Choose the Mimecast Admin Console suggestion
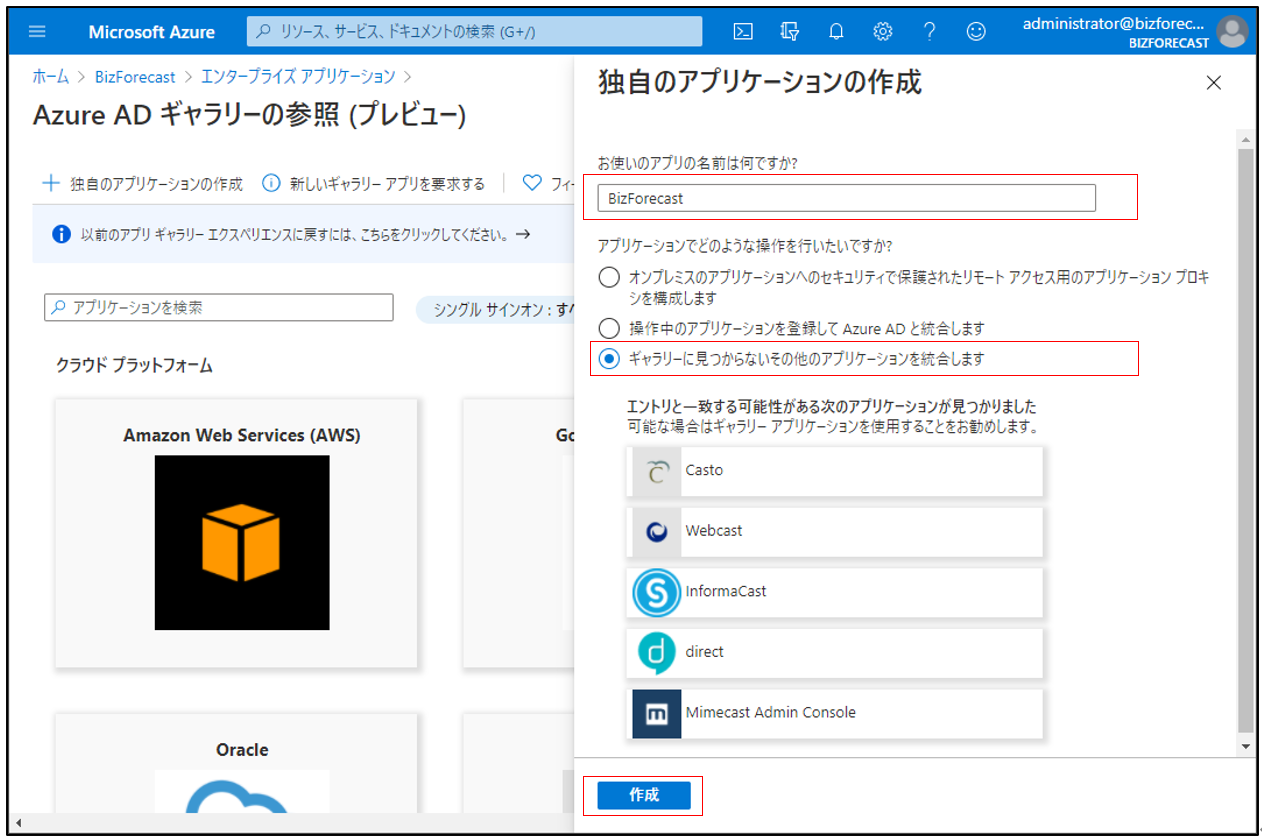Screen dimensions: 1262x838 coord(835,713)
